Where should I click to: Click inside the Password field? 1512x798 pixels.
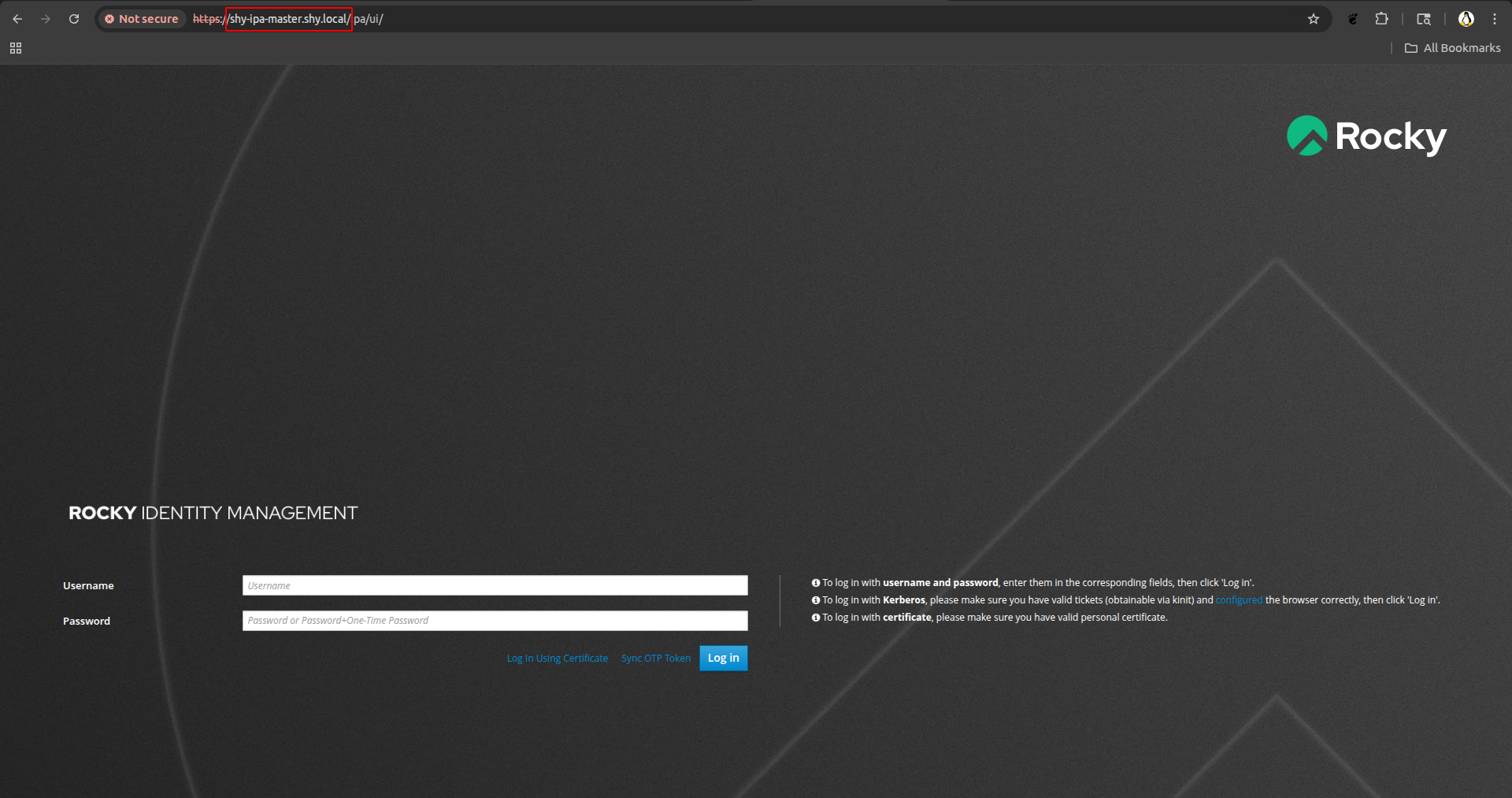click(x=495, y=621)
